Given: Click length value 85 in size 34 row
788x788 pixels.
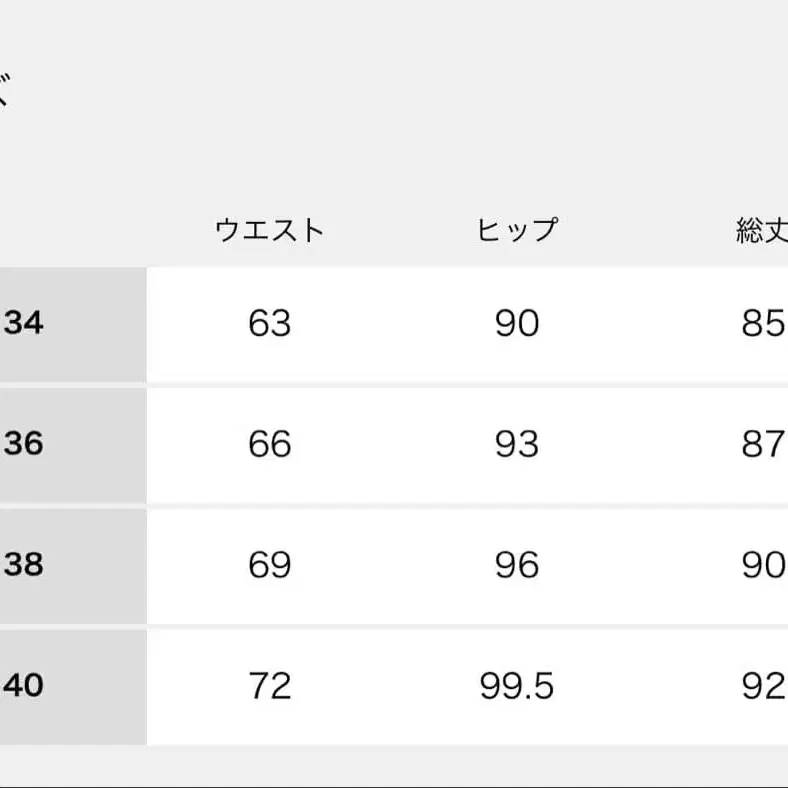Looking at the screenshot, I should pyautogui.click(x=763, y=324).
